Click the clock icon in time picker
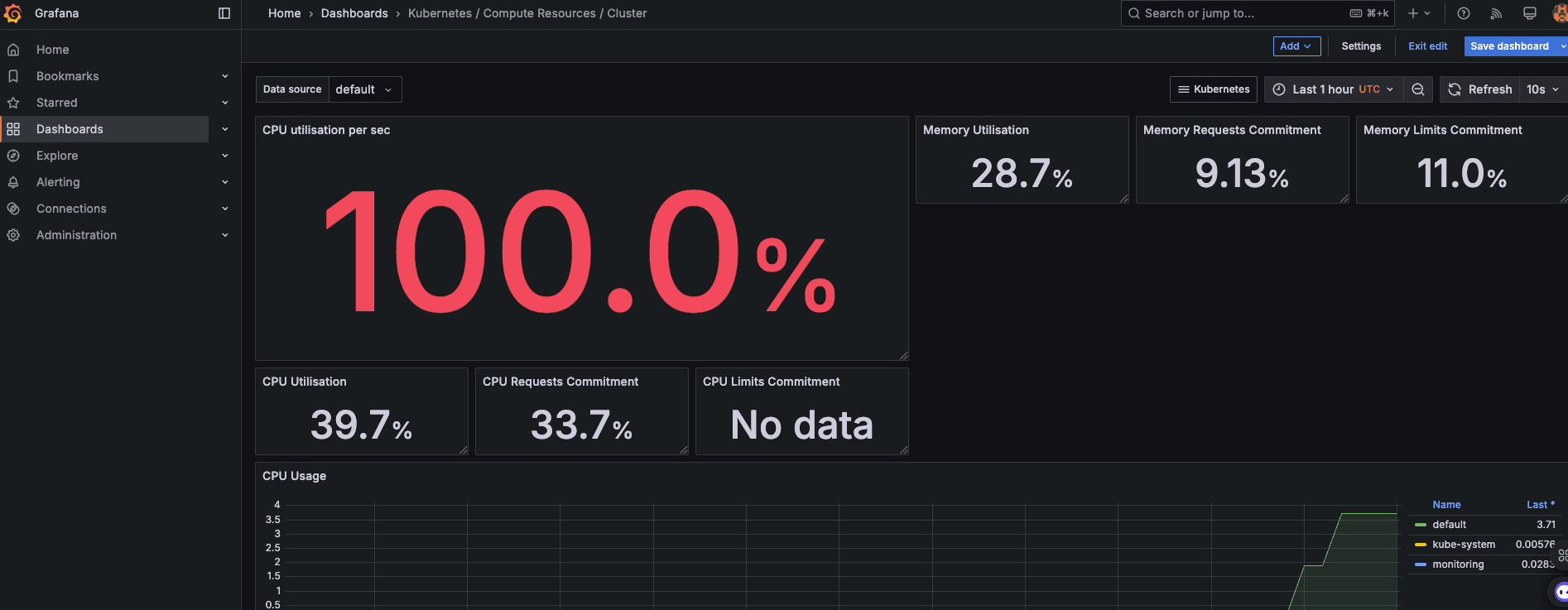 point(1279,89)
